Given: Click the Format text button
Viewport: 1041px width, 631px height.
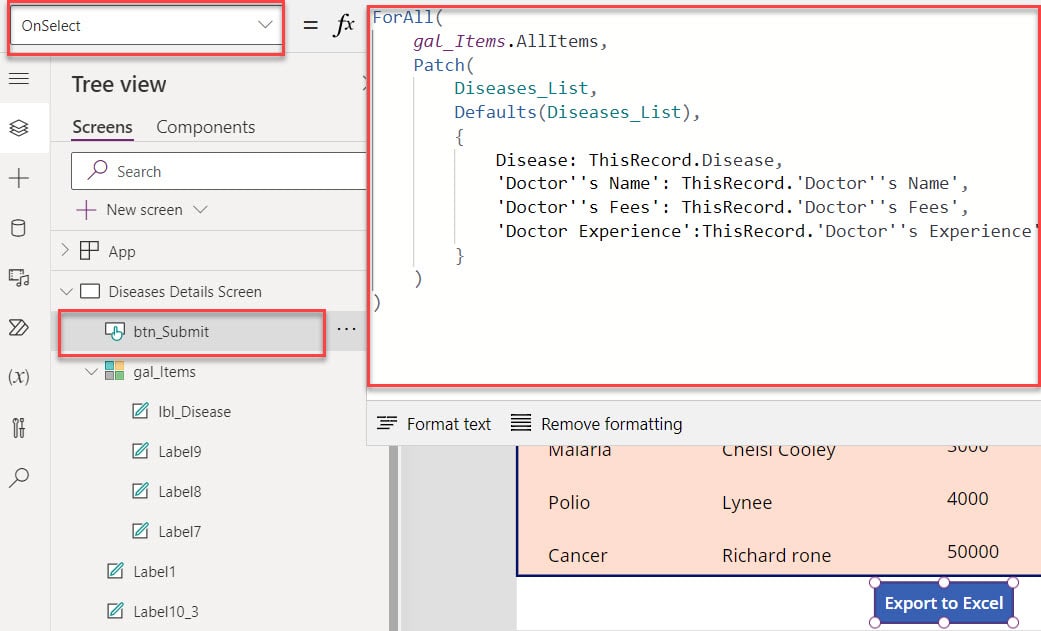Looking at the screenshot, I should pyautogui.click(x=434, y=423).
